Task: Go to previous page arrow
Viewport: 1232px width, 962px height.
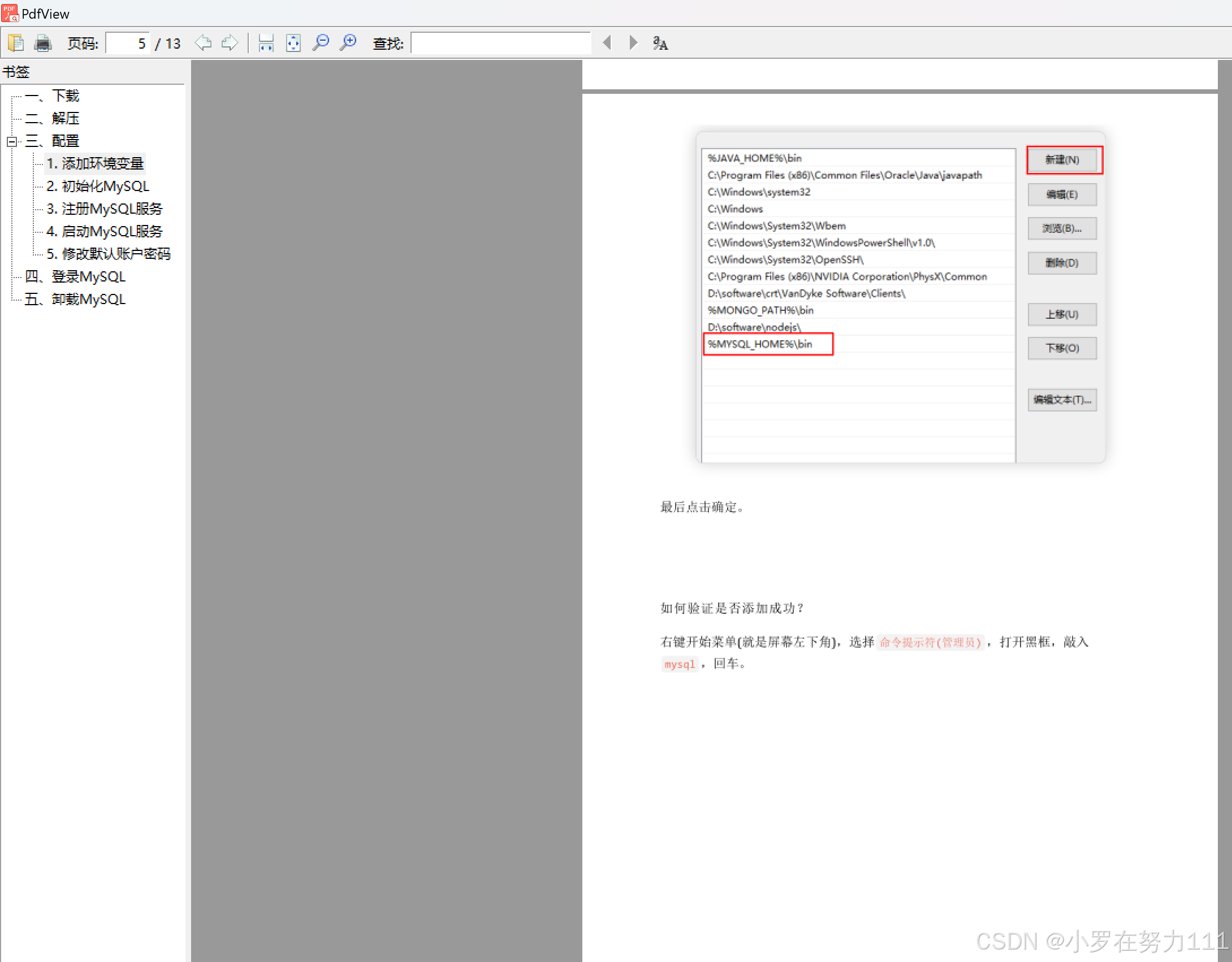Action: pos(203,43)
